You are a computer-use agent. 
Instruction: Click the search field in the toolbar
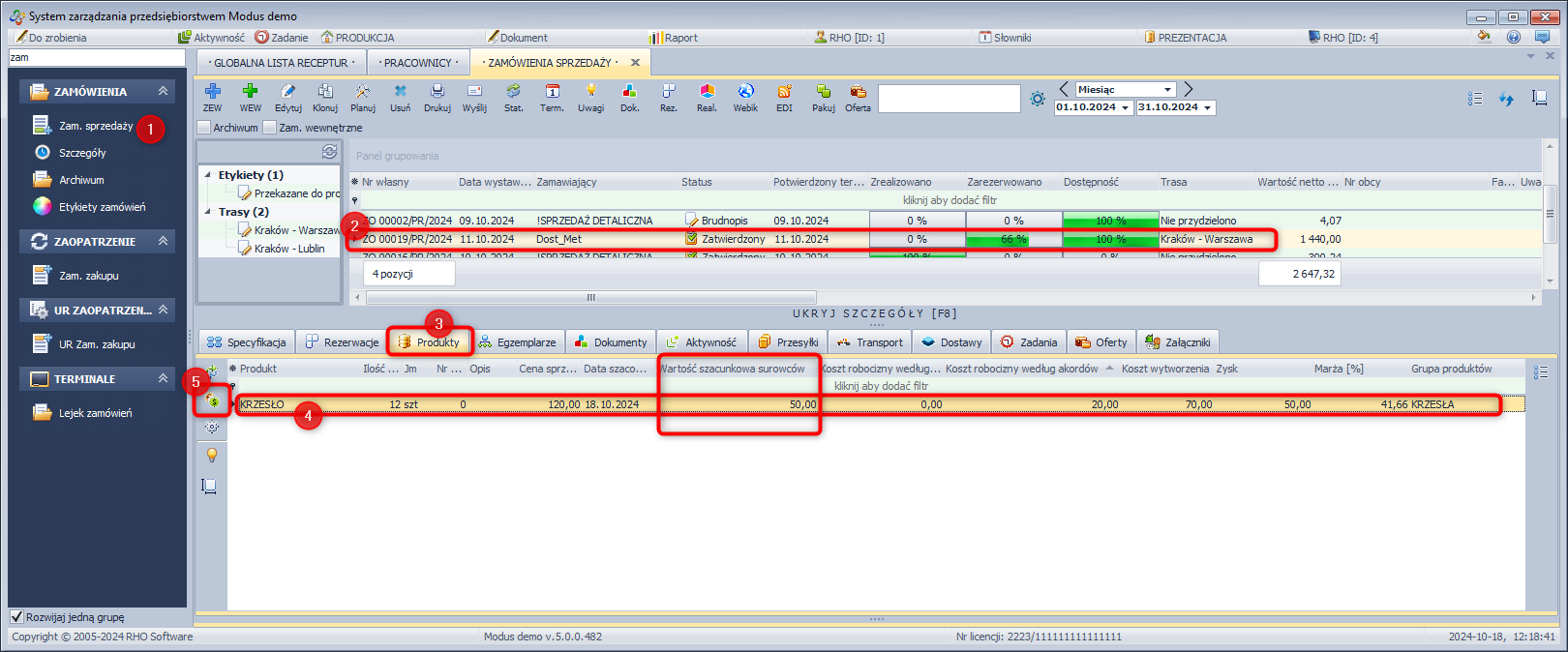pyautogui.click(x=949, y=99)
